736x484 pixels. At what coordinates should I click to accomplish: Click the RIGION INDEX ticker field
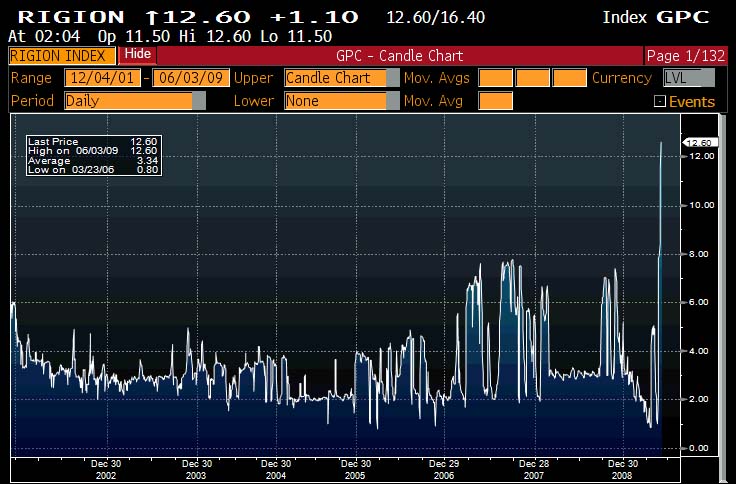point(61,56)
